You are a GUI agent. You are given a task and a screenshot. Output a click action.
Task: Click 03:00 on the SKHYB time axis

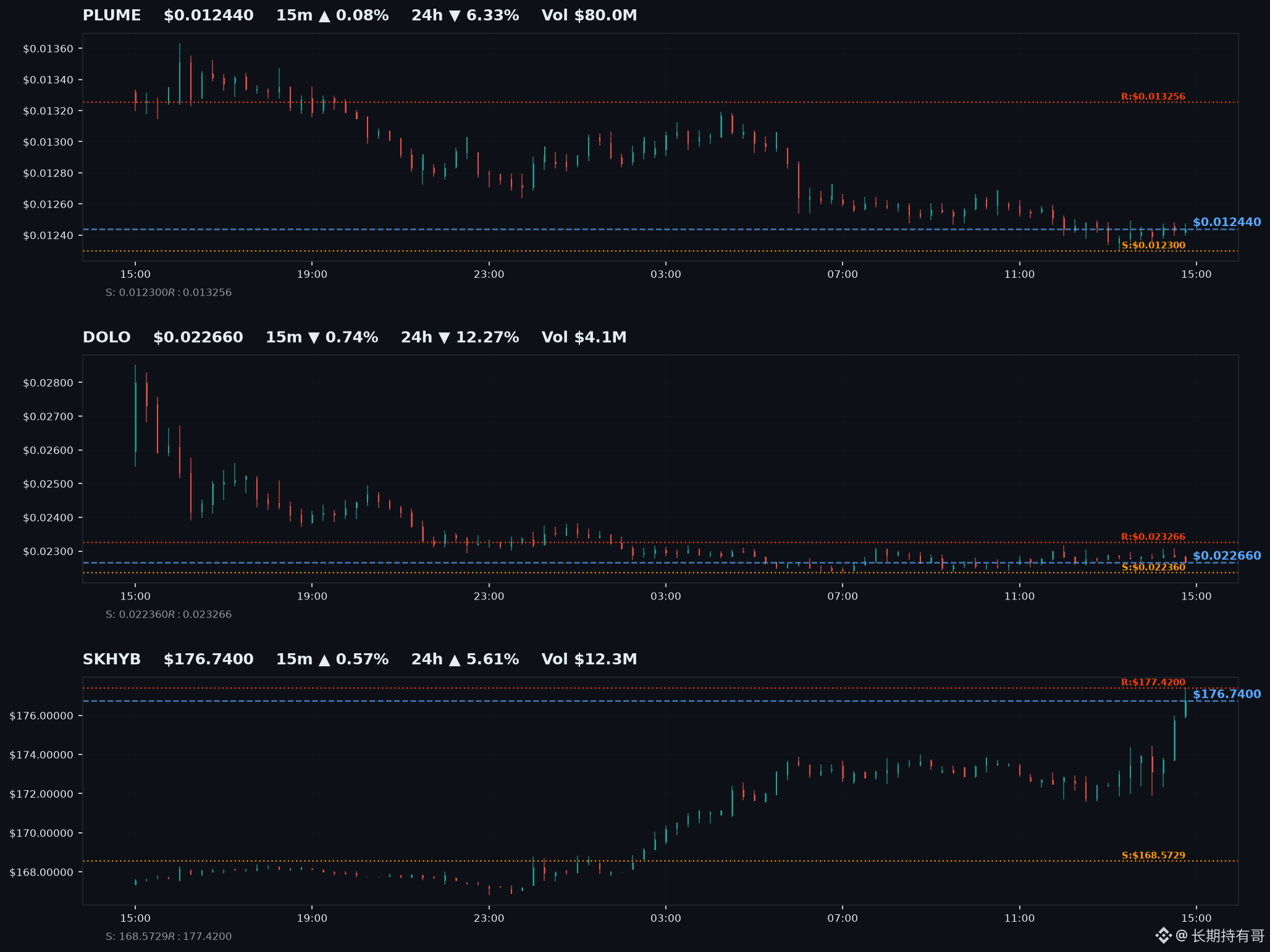[666, 918]
